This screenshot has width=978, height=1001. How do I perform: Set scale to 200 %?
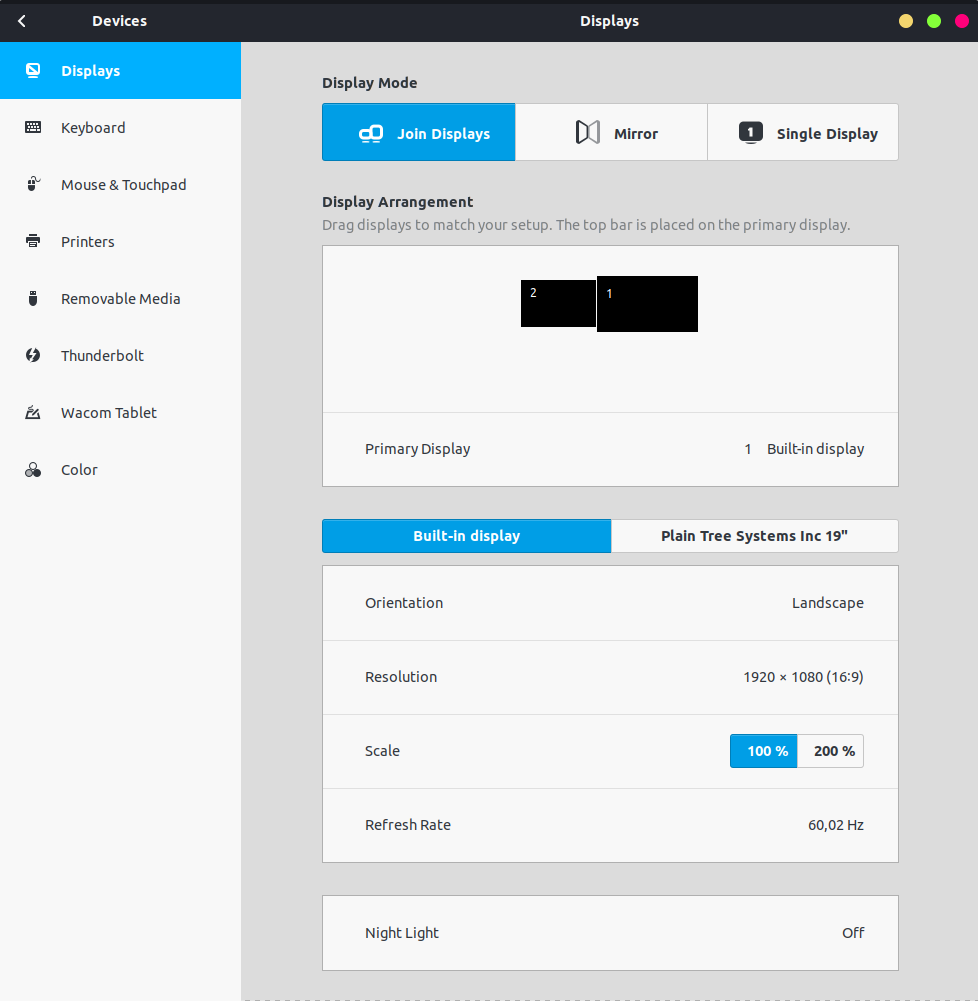tap(831, 751)
